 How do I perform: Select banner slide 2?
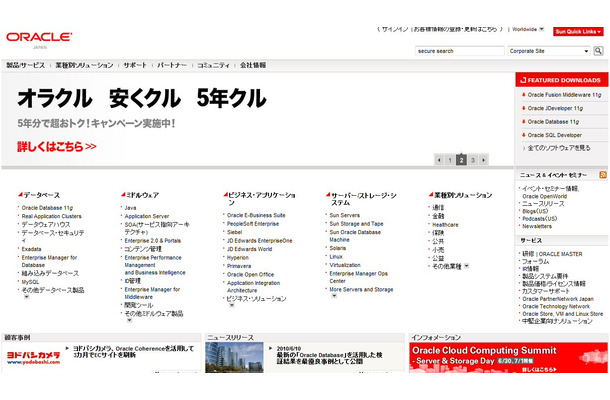coord(461,160)
